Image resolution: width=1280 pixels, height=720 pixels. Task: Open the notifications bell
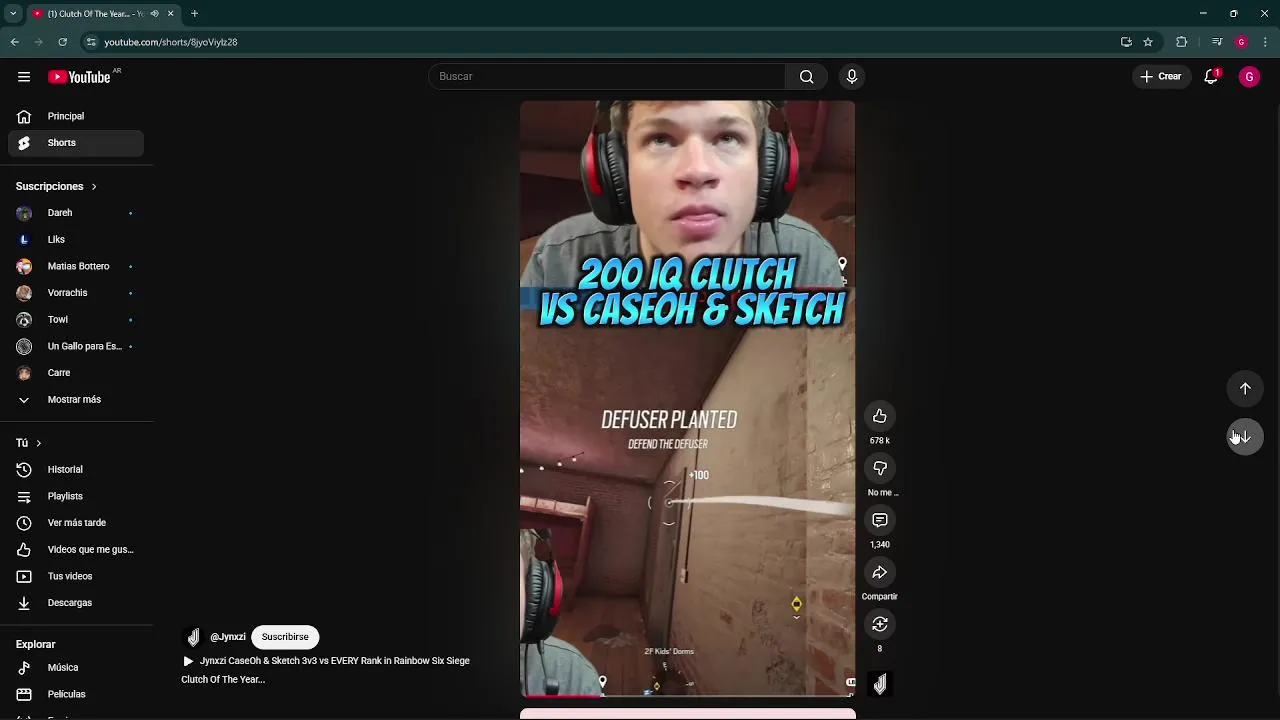click(1211, 77)
